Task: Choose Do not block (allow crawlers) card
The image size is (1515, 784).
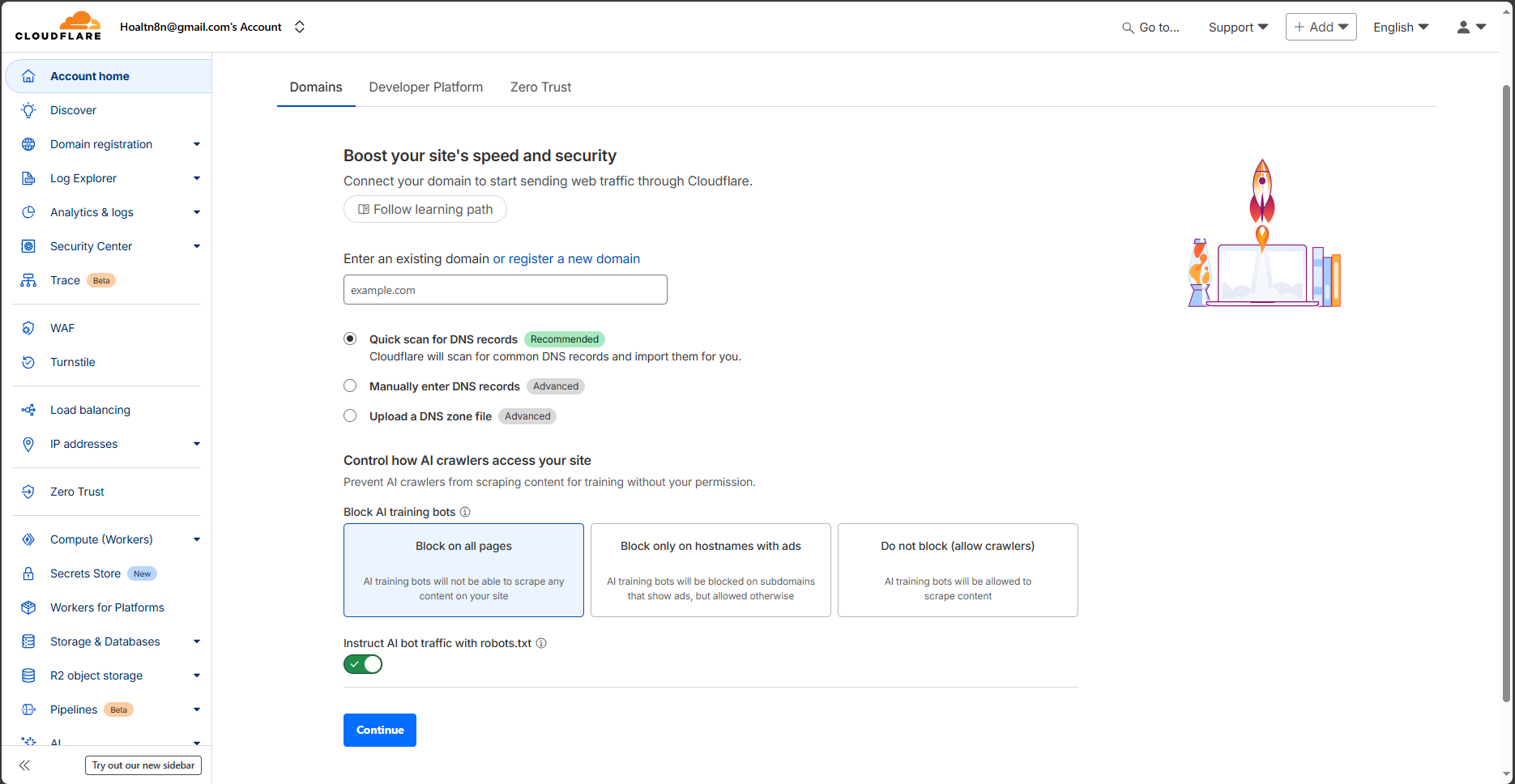Action: pos(958,570)
